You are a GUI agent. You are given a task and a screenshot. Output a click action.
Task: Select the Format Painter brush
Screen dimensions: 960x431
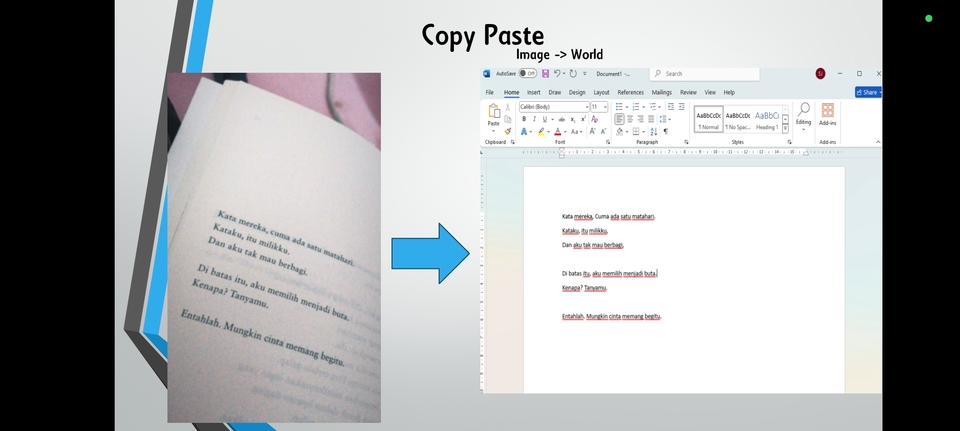click(x=508, y=131)
